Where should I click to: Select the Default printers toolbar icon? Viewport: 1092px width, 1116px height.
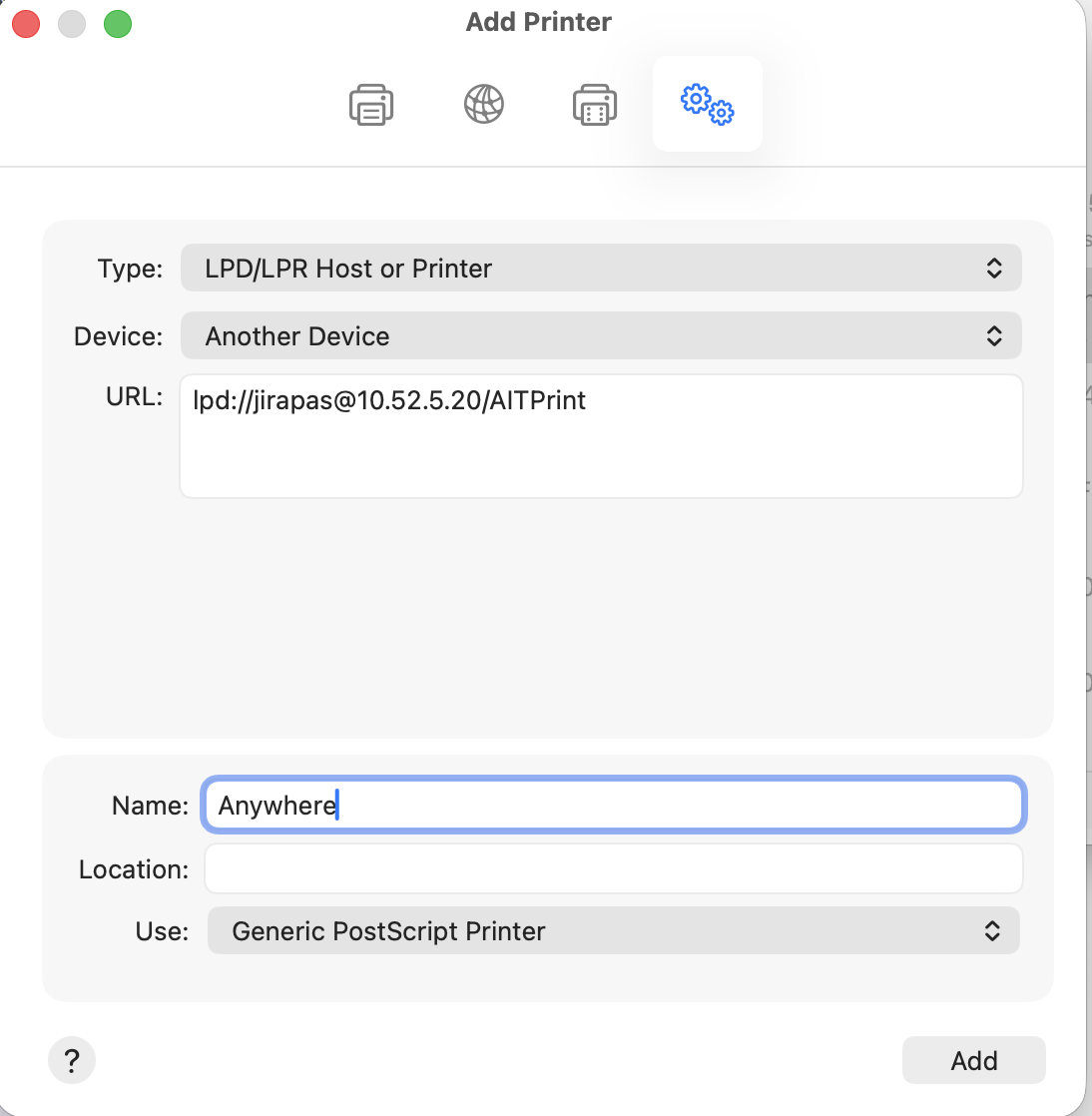tap(371, 104)
